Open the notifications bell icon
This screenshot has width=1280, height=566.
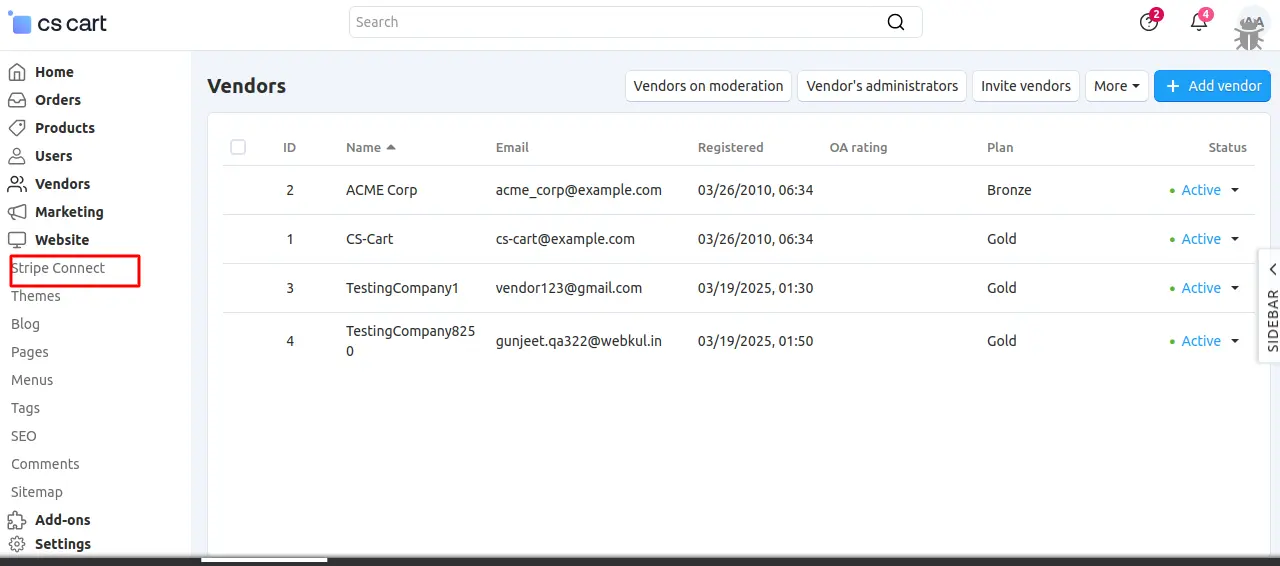1199,22
